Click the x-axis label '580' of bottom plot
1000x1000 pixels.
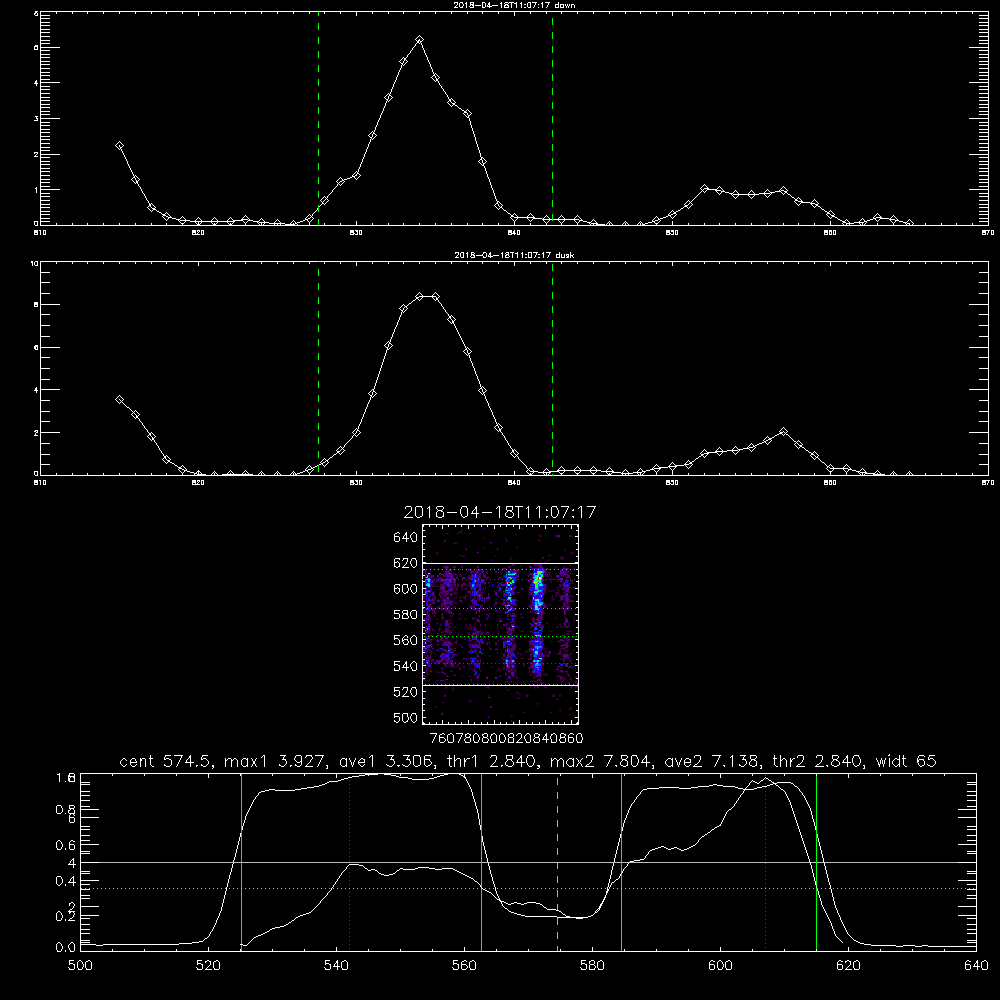click(x=592, y=966)
